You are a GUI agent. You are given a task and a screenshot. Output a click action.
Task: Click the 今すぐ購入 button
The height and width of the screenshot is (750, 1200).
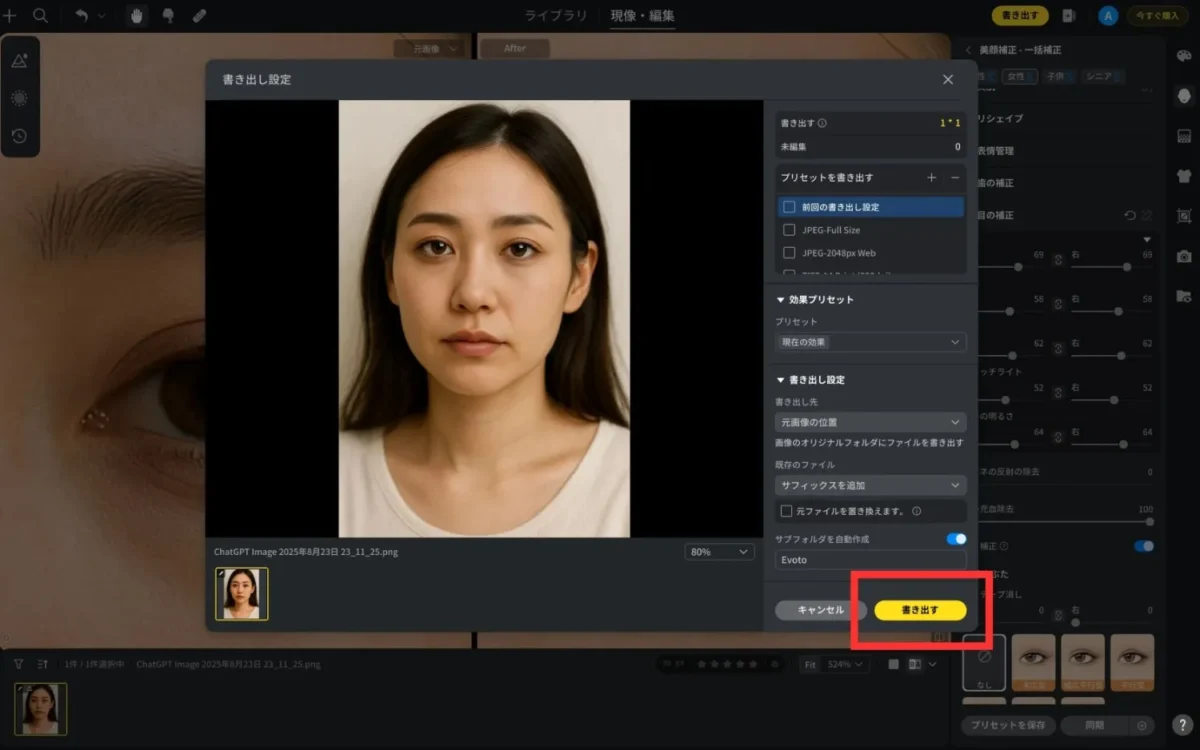(x=1156, y=16)
